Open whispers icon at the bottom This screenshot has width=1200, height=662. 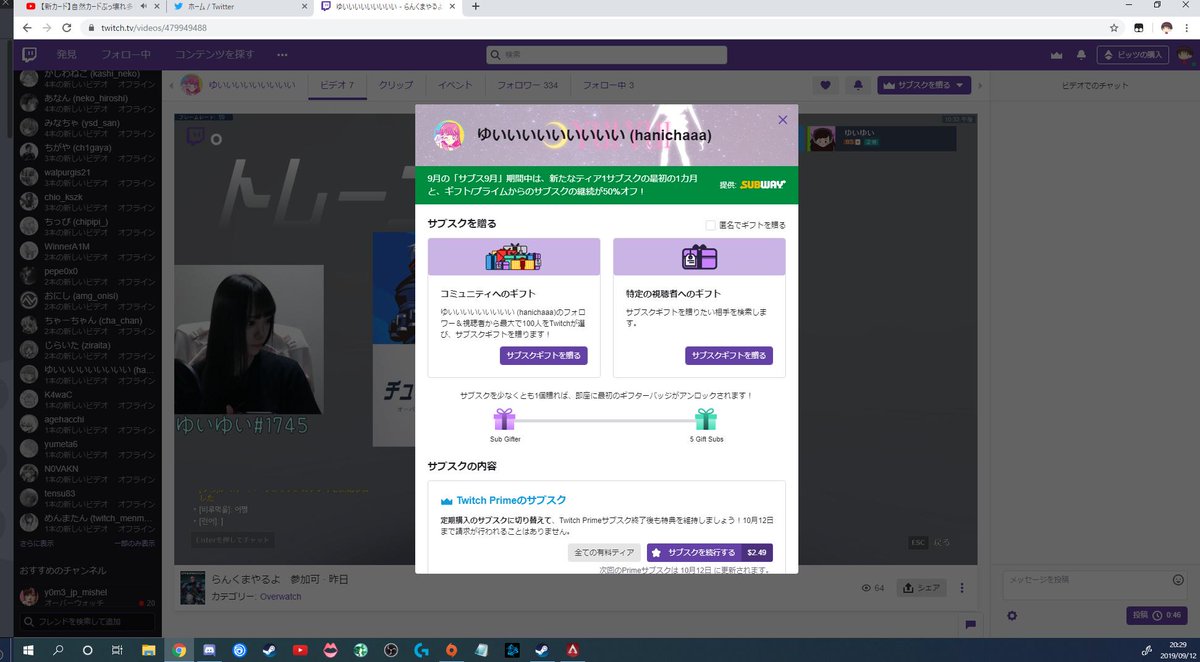pyautogui.click(x=970, y=624)
